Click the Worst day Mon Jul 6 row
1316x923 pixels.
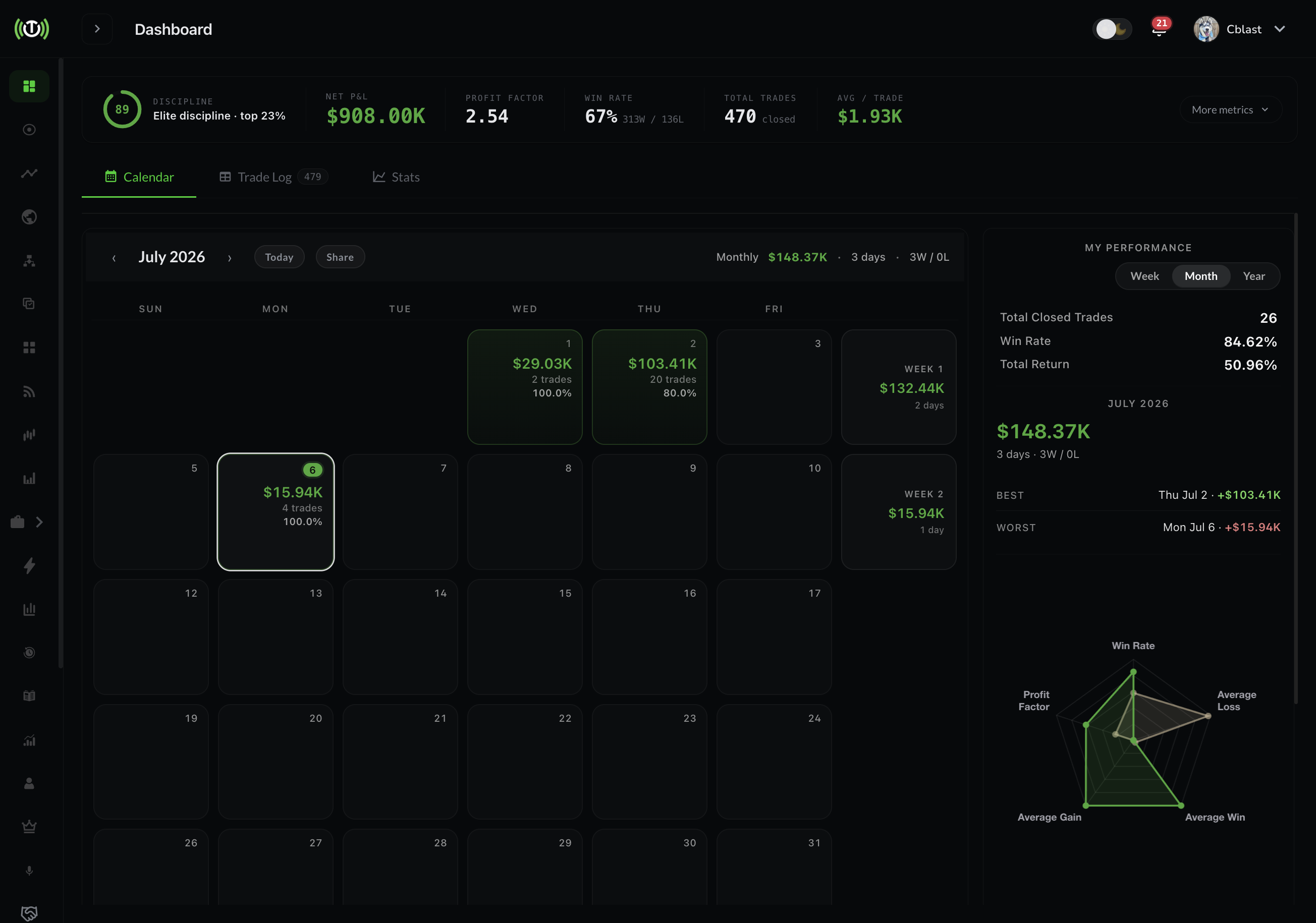pyautogui.click(x=1138, y=527)
